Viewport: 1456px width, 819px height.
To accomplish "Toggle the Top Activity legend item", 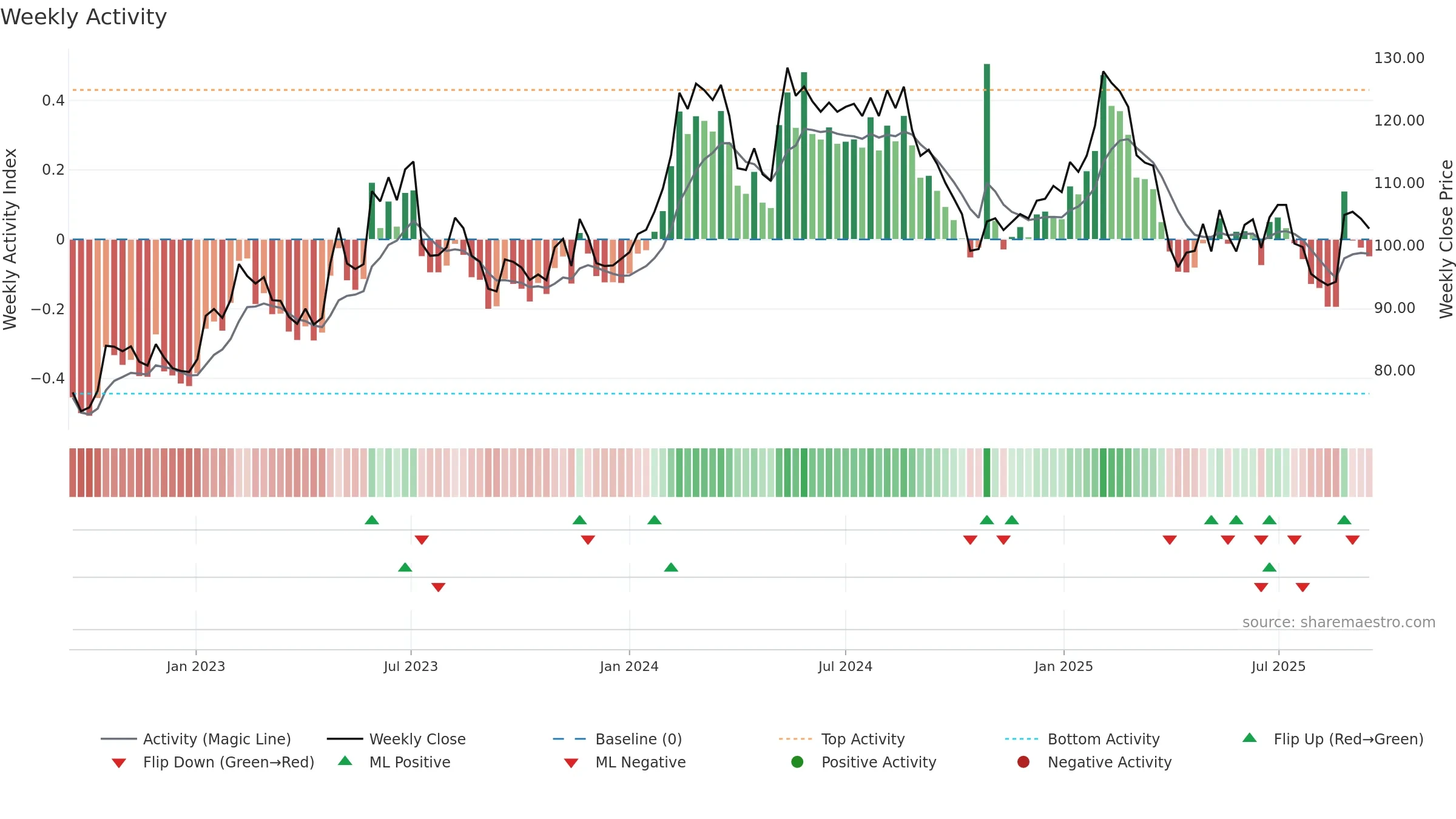I will point(842,739).
